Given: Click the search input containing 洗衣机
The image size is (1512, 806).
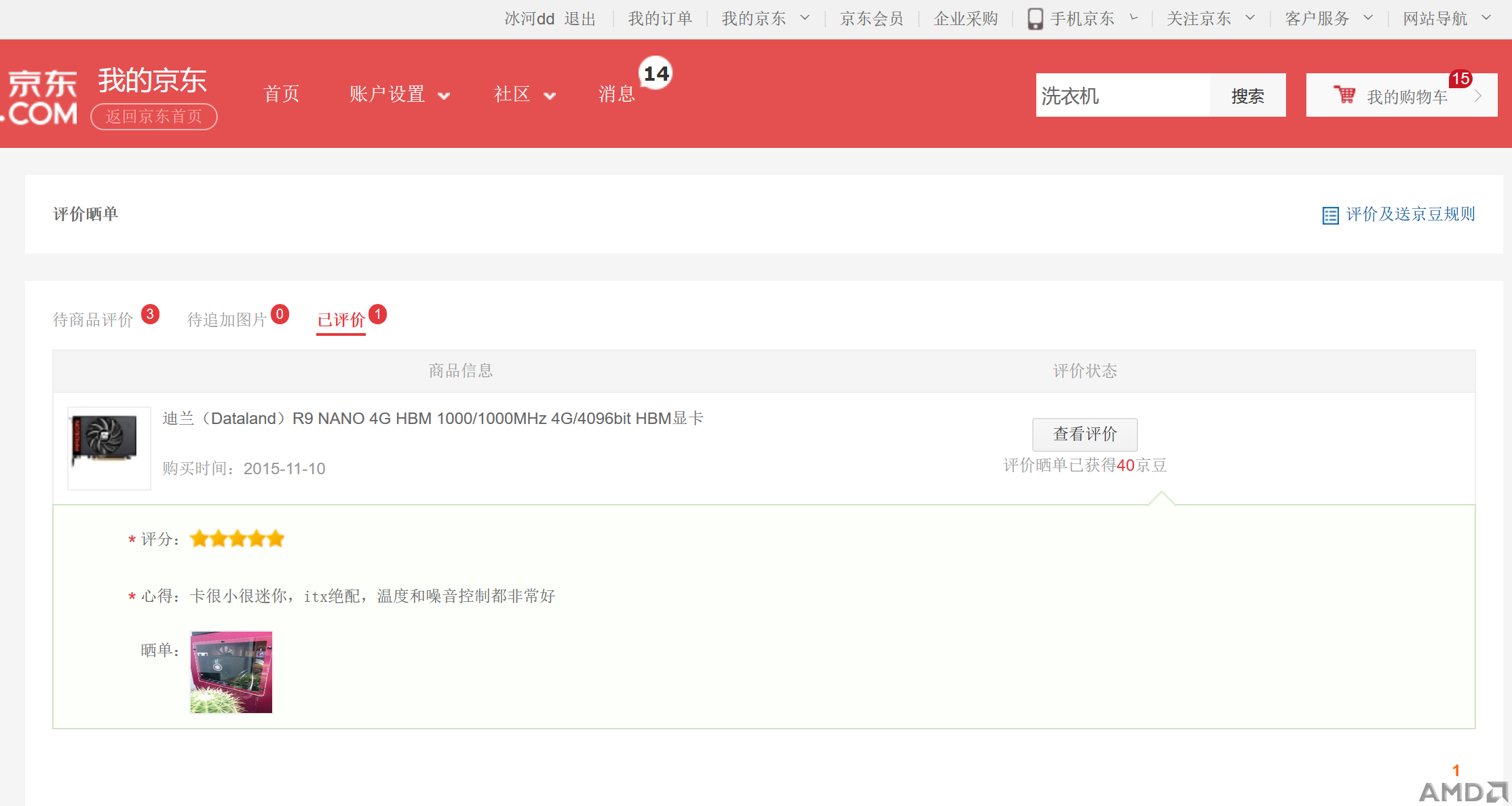Looking at the screenshot, I should [1122, 96].
